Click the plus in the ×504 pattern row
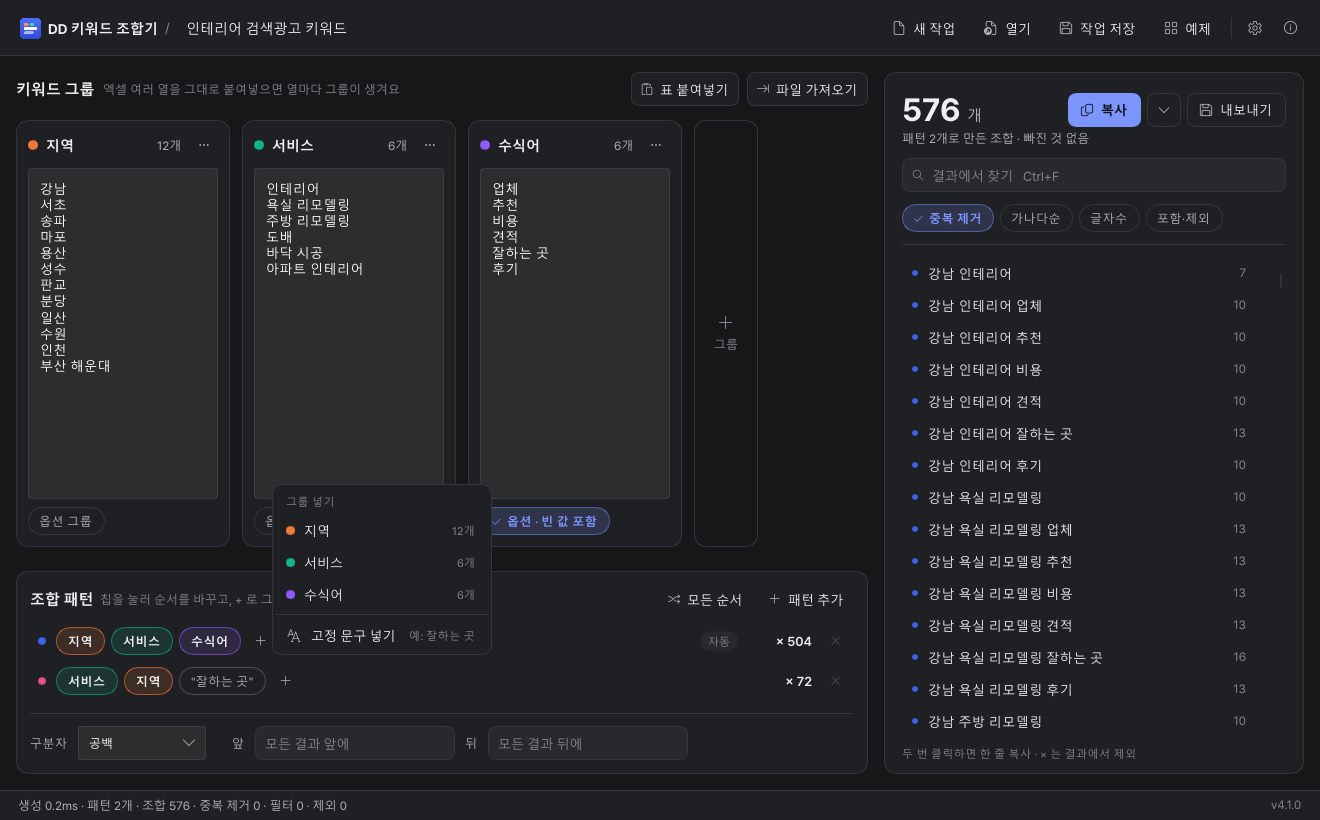Screen dimensions: 1320x820 (261, 641)
